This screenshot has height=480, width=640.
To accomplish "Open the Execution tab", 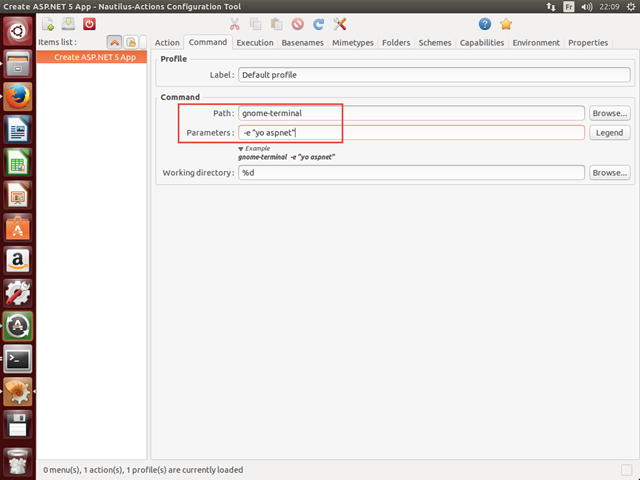I will click(255, 42).
